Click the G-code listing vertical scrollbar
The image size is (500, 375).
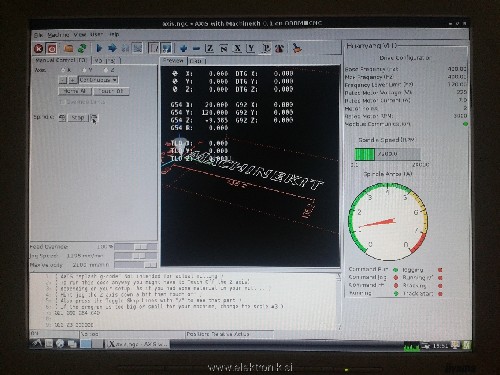coord(339,302)
